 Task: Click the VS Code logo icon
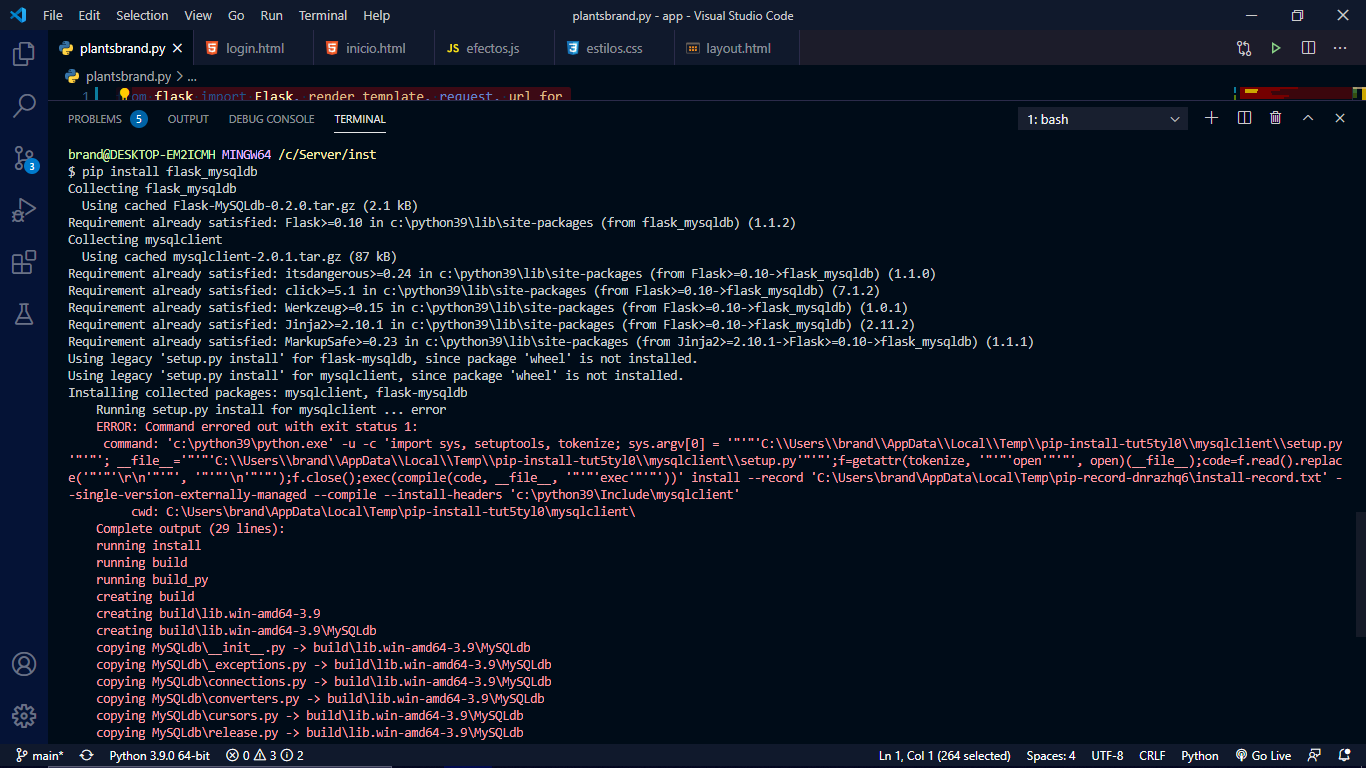tap(19, 15)
